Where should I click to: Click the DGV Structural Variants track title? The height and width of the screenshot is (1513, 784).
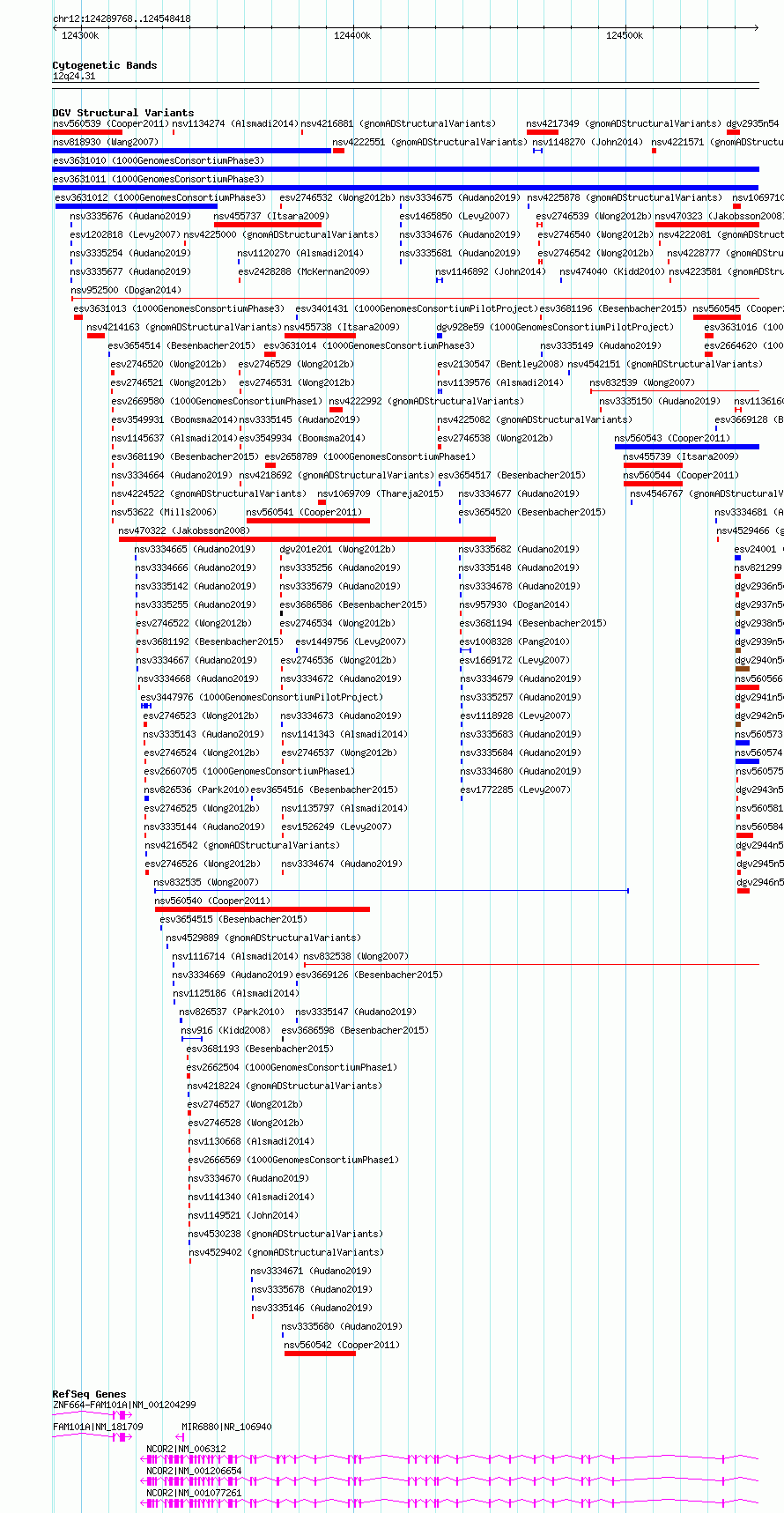click(123, 113)
